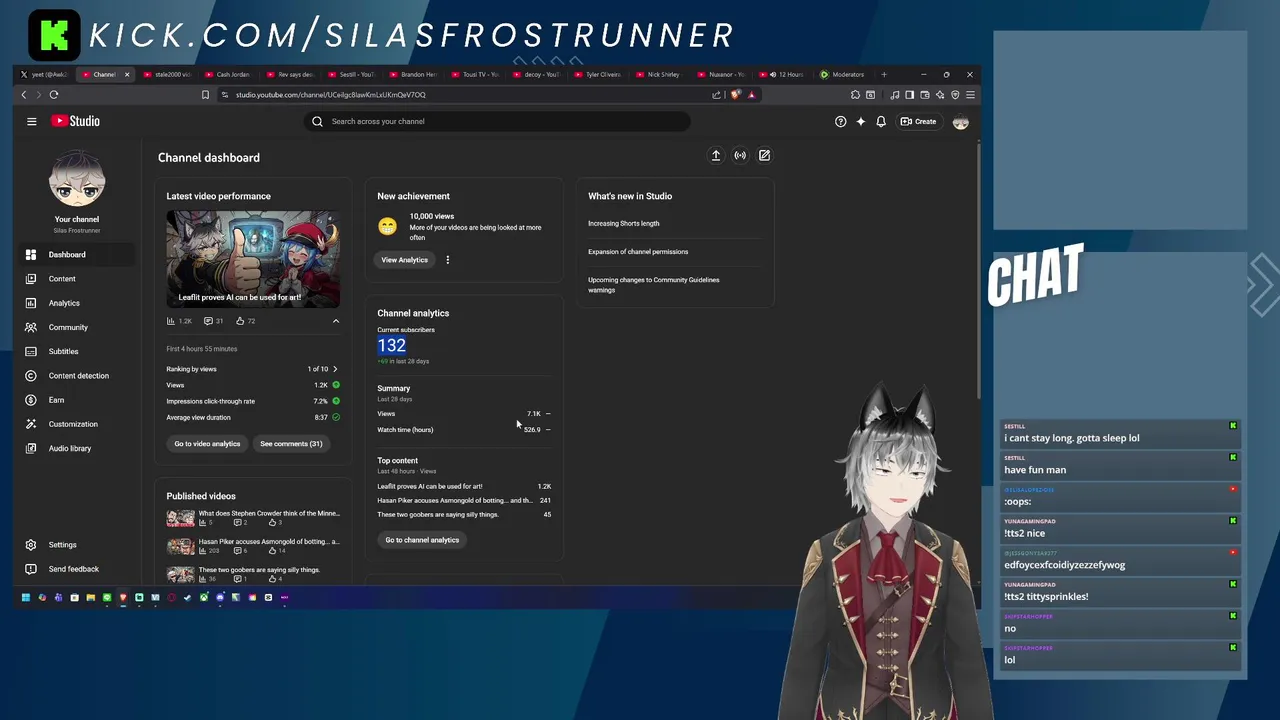
Task: Open Brave browser from the taskbar
Action: pos(123,598)
